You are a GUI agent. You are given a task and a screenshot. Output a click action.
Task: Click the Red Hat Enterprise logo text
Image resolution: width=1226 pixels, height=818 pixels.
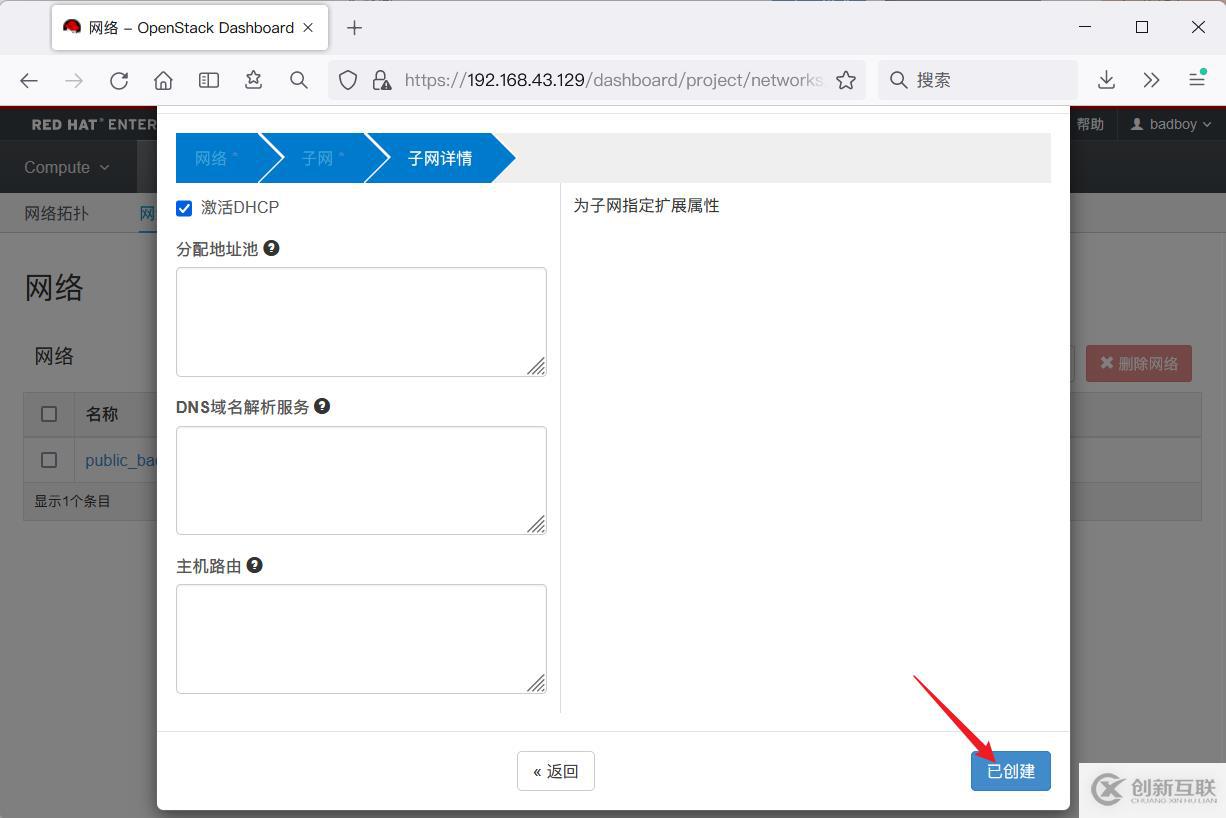(x=93, y=125)
